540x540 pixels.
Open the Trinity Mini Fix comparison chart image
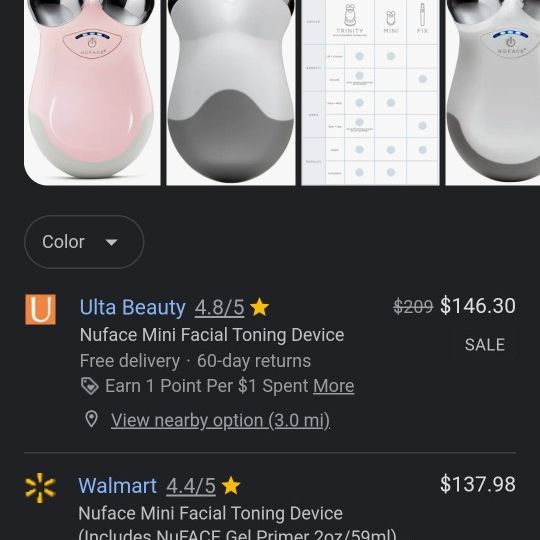(370, 93)
